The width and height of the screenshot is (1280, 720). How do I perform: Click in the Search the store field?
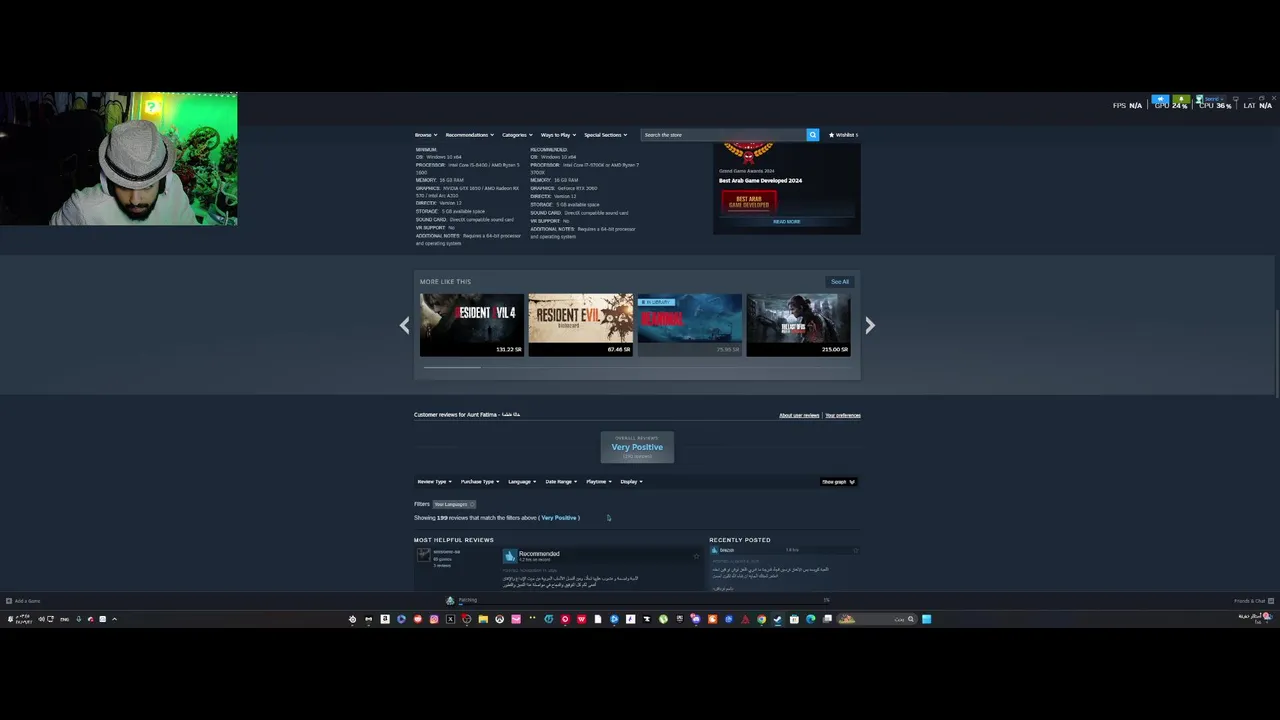click(723, 135)
